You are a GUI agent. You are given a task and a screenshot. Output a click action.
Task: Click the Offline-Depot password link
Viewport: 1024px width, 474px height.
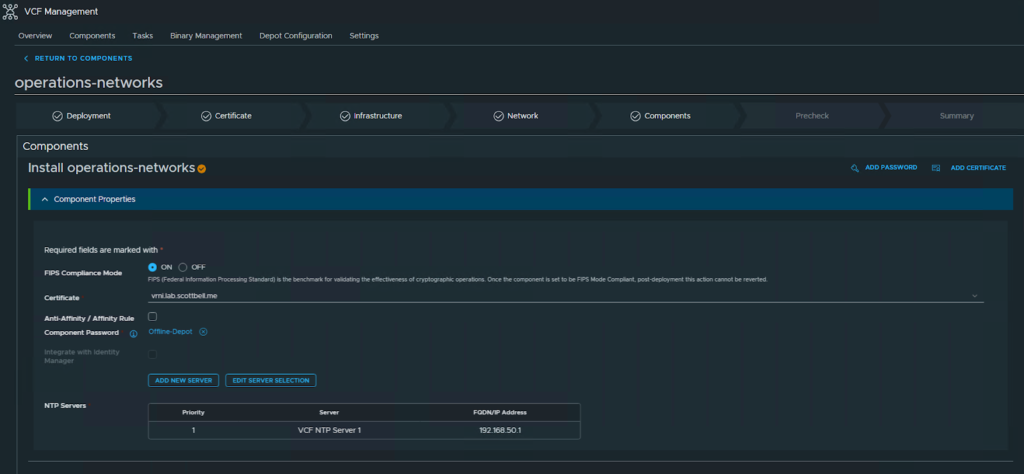[x=170, y=332]
